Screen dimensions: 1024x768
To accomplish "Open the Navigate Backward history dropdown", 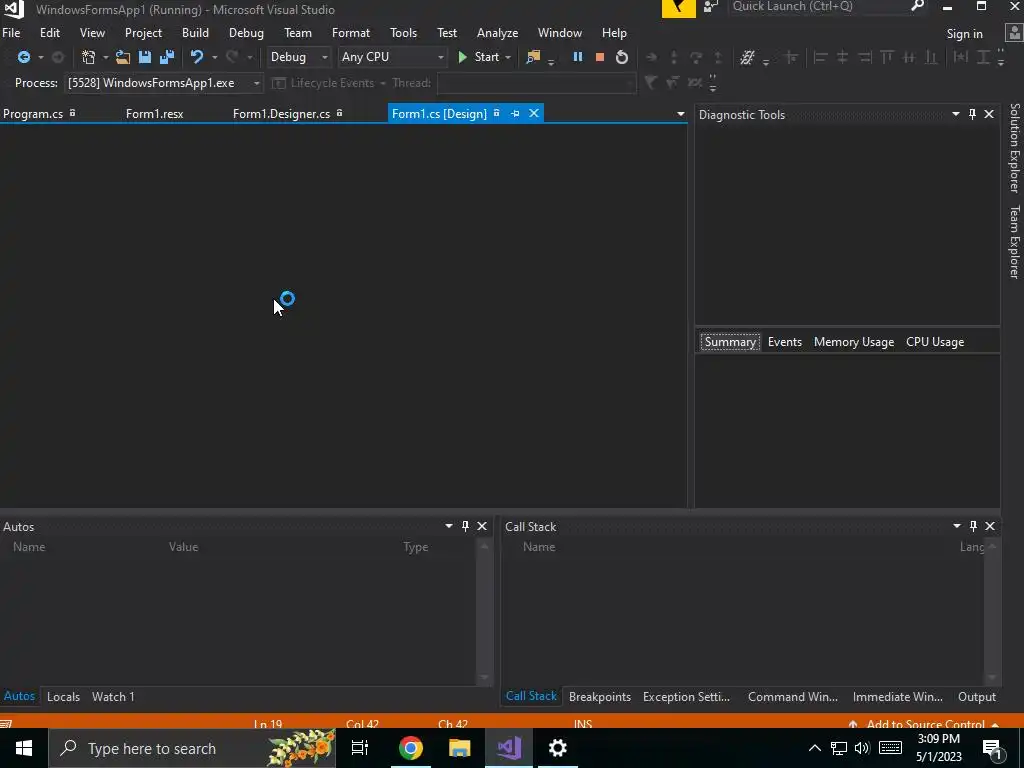I will coord(40,57).
